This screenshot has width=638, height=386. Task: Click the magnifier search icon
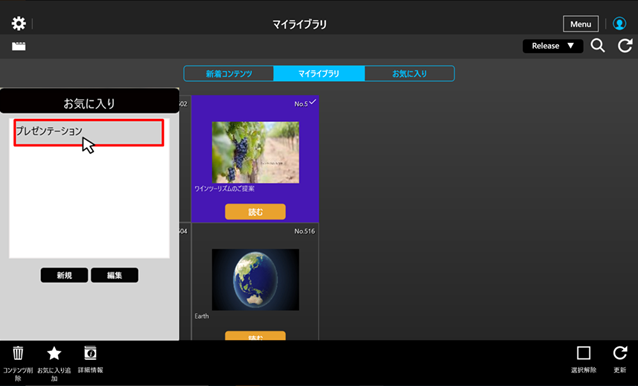598,46
